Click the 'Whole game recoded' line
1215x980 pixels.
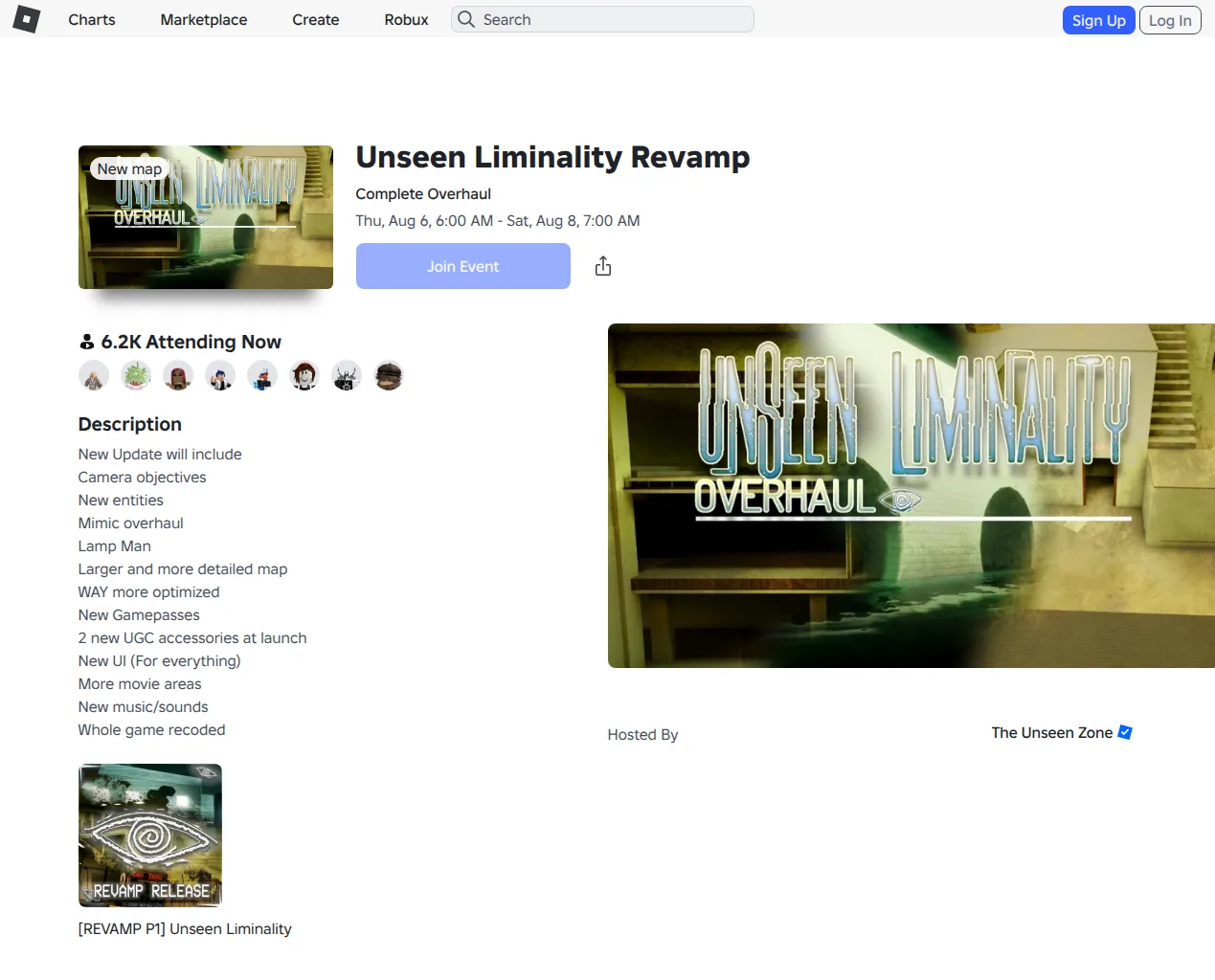(152, 729)
